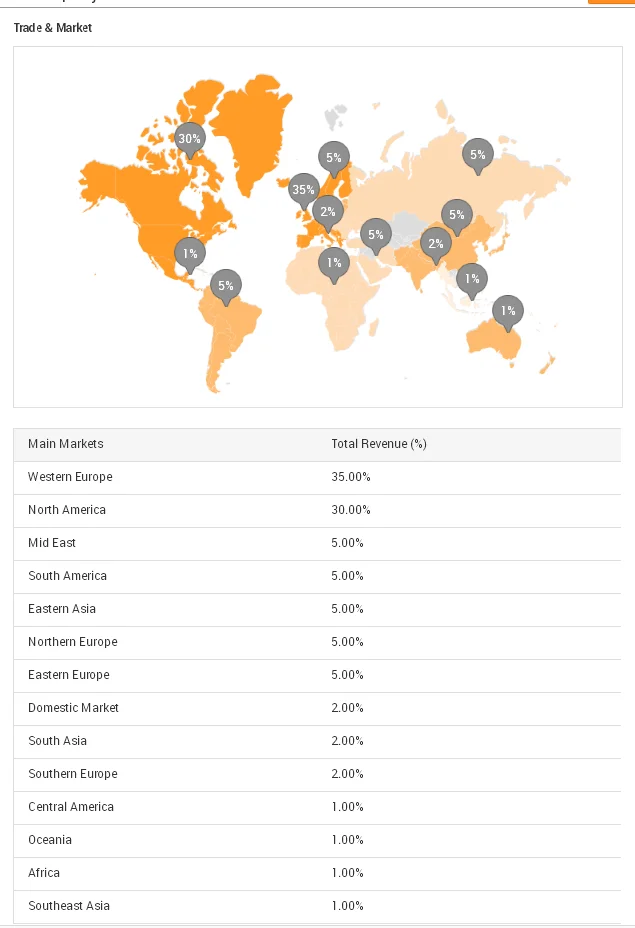The height and width of the screenshot is (928, 635).
Task: Select the 2% map pin over India
Action: pyautogui.click(x=435, y=243)
